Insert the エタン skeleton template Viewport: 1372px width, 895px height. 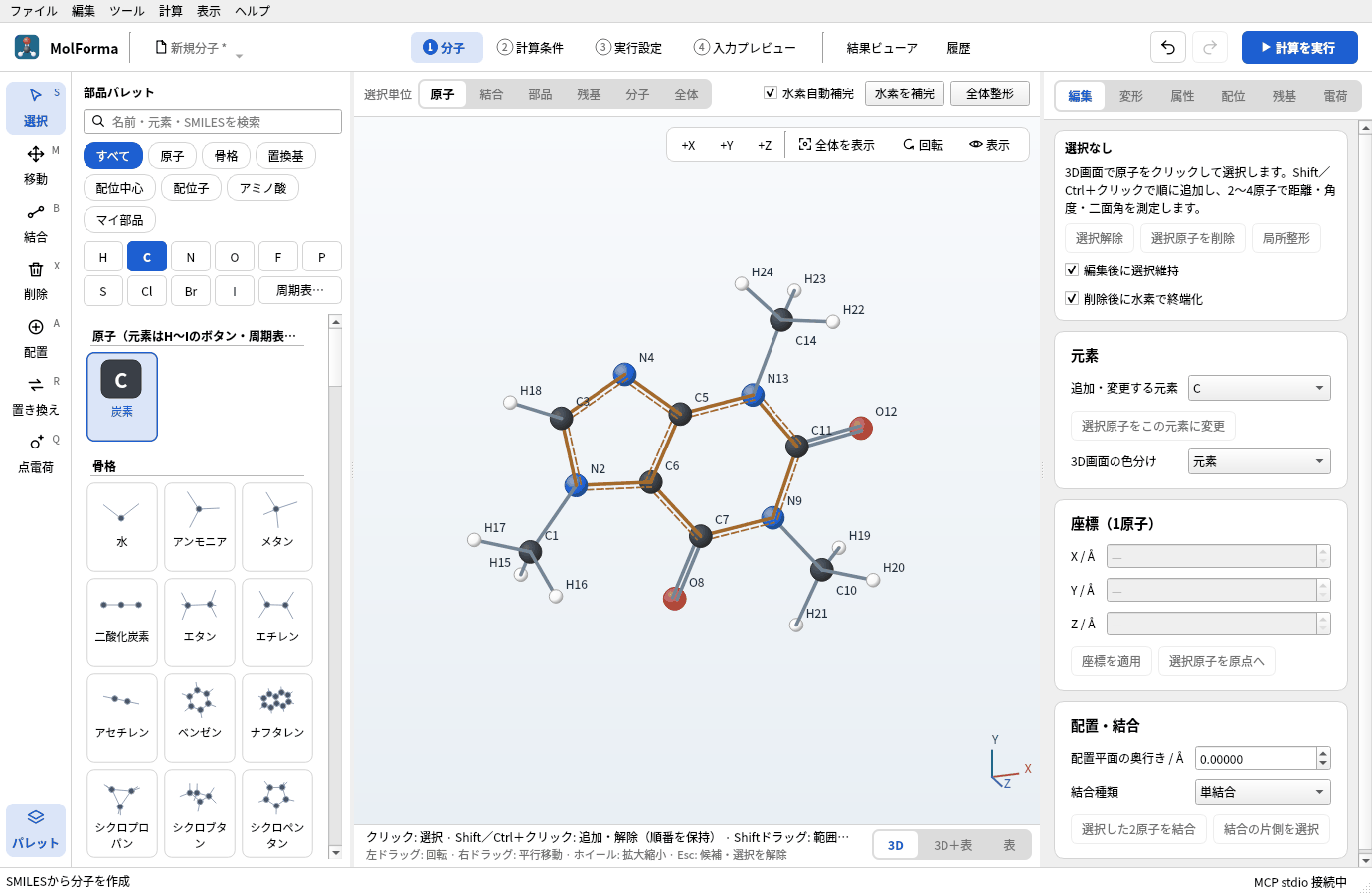pyautogui.click(x=200, y=623)
